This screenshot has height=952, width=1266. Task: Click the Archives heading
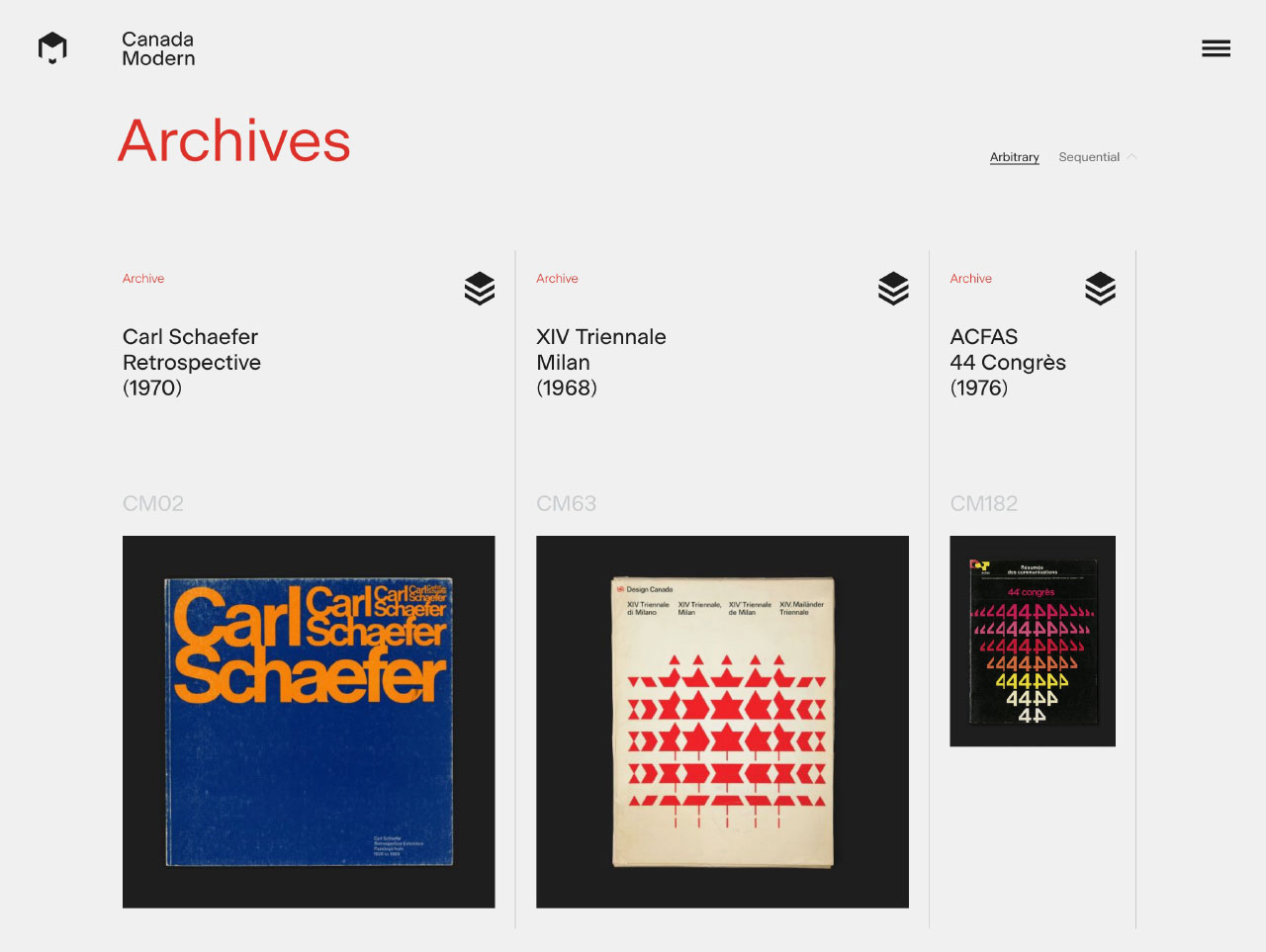pyautogui.click(x=234, y=140)
